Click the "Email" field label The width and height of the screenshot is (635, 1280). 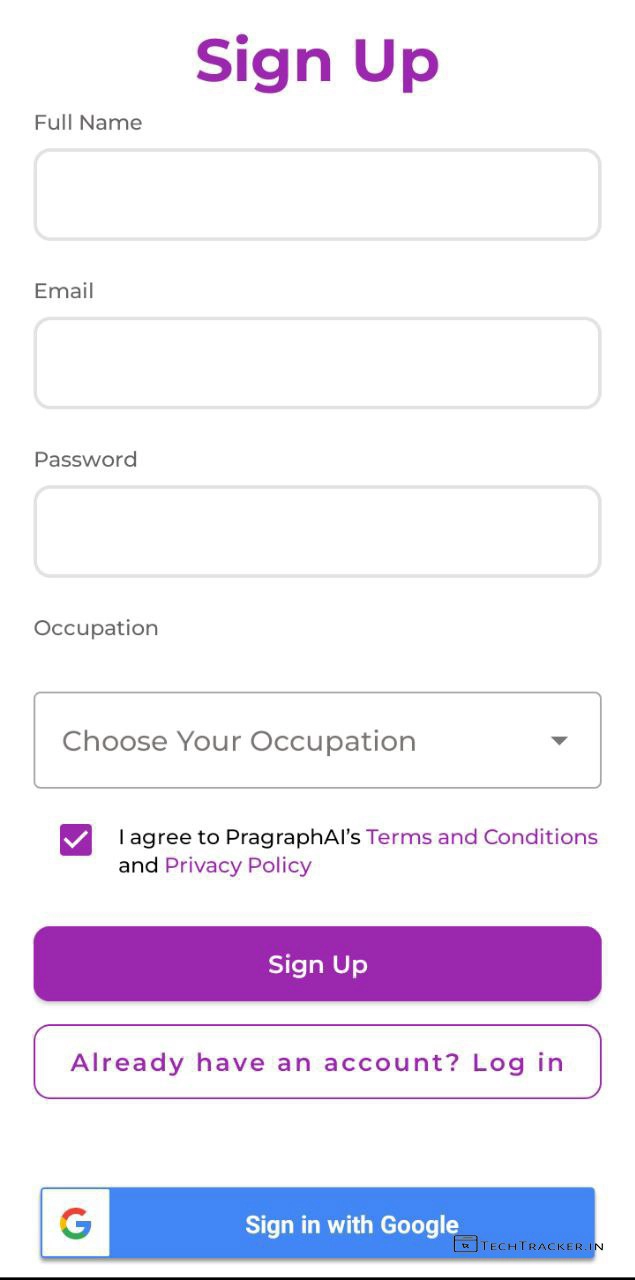pos(64,291)
